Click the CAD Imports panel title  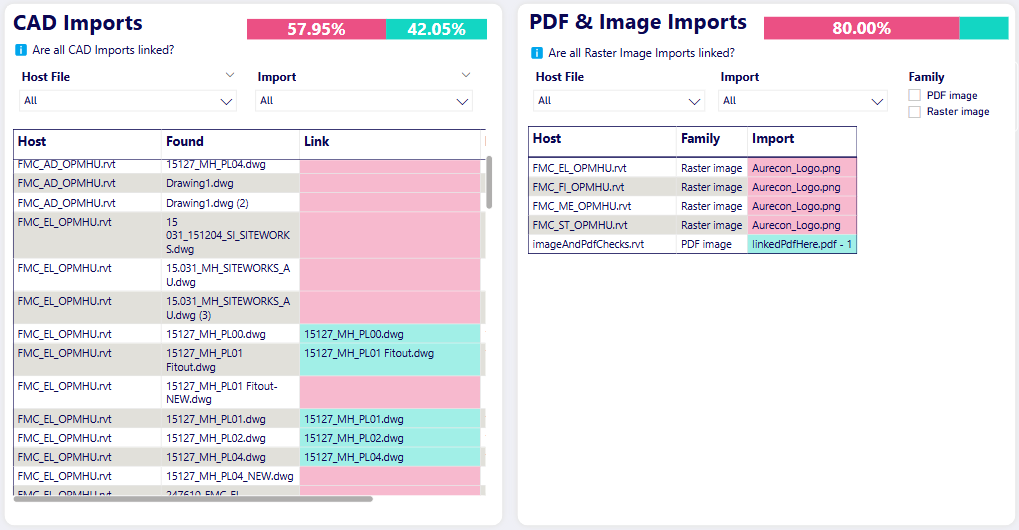click(78, 23)
